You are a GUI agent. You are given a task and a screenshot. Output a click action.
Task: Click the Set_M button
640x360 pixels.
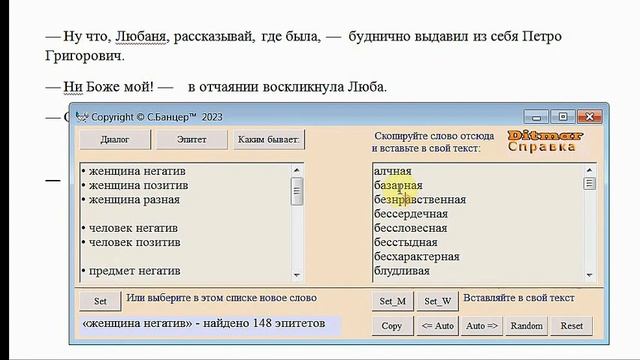click(392, 301)
